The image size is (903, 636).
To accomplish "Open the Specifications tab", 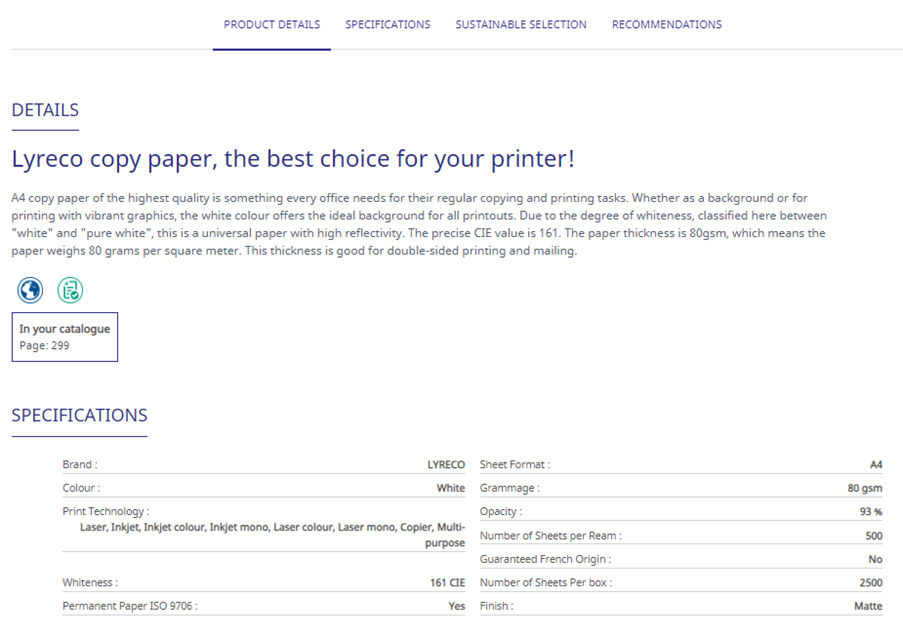I will click(388, 25).
